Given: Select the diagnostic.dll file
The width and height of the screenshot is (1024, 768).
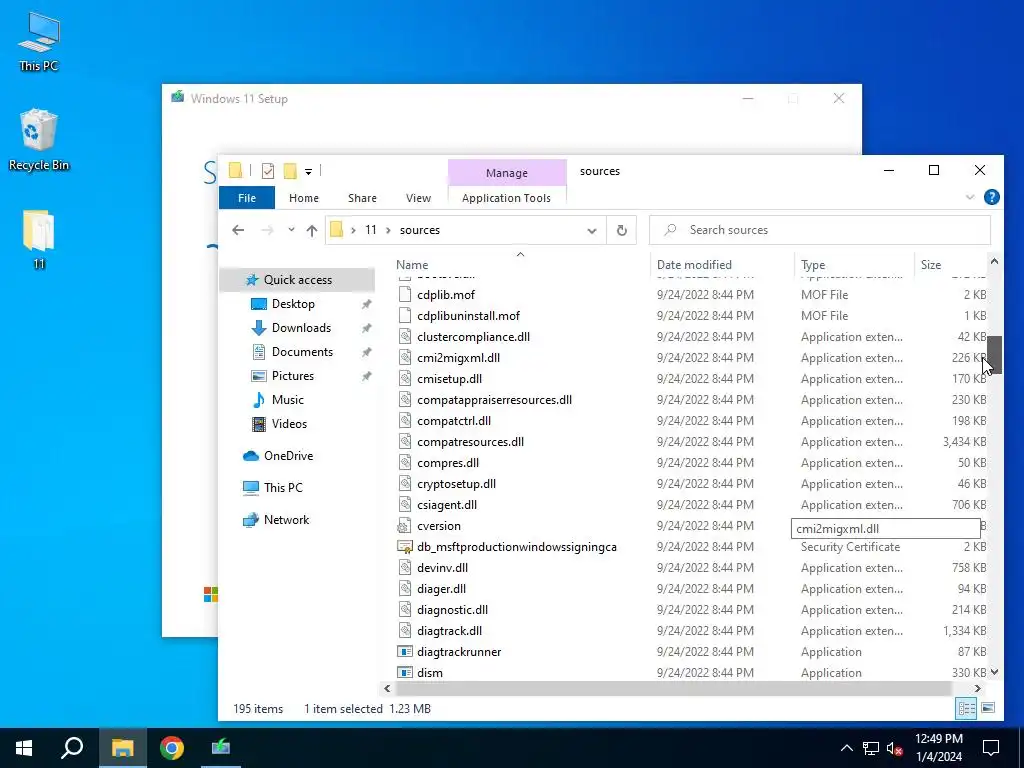Looking at the screenshot, I should click(453, 610).
